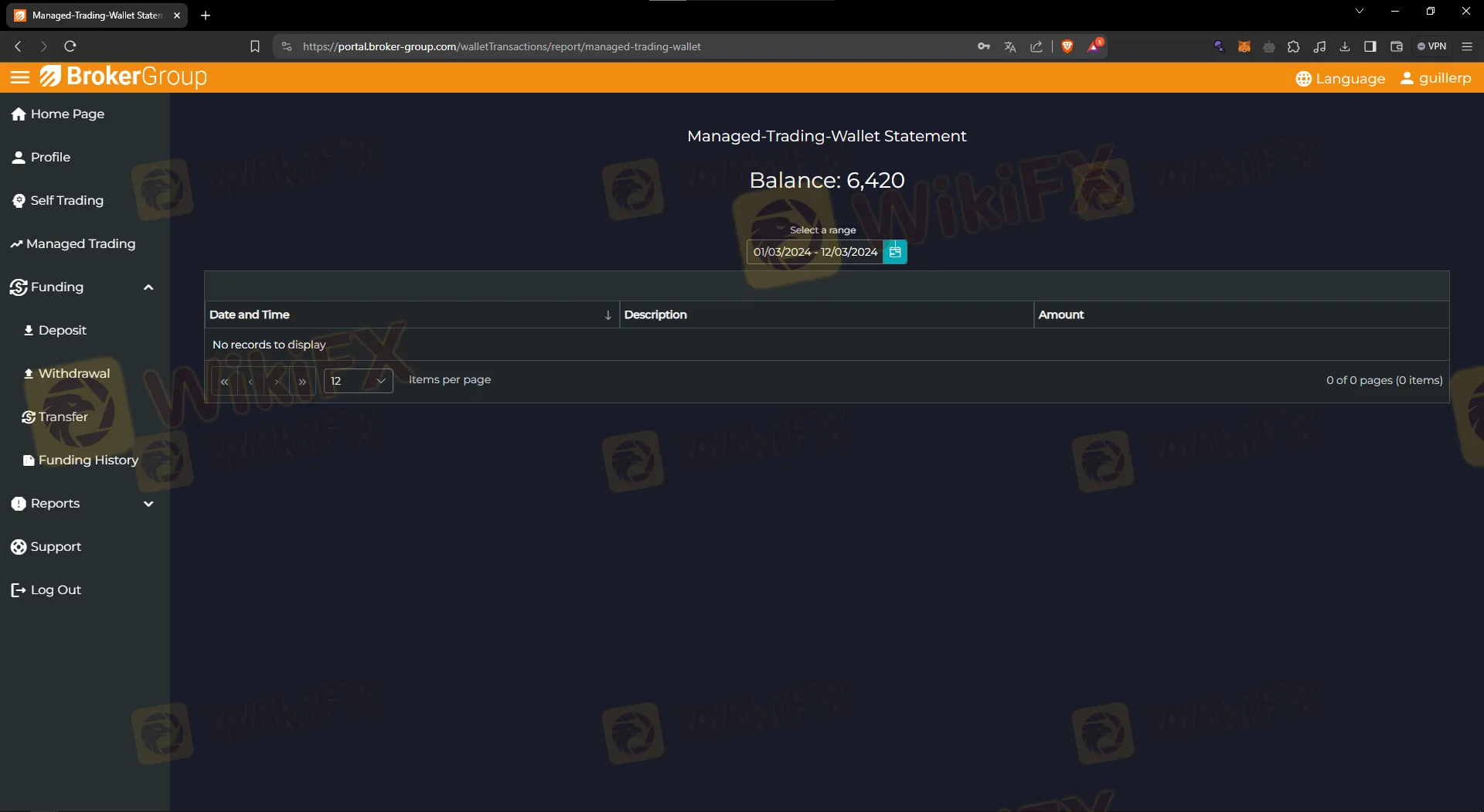Viewport: 1484px width, 812px height.
Task: Go to first page of records
Action: pos(224,381)
